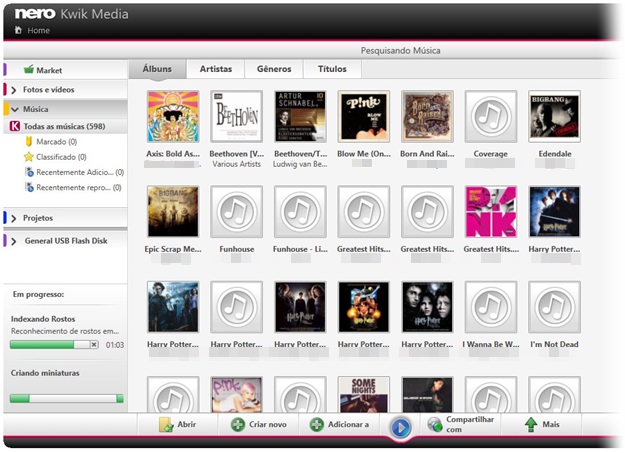
Task: Click the Edendale album title
Action: [555, 154]
